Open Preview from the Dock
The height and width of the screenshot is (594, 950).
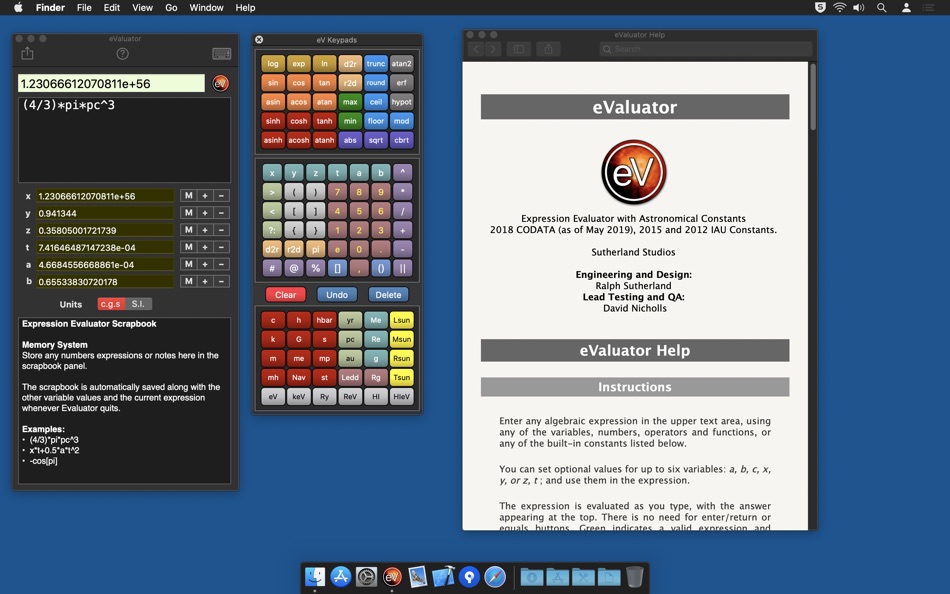417,576
